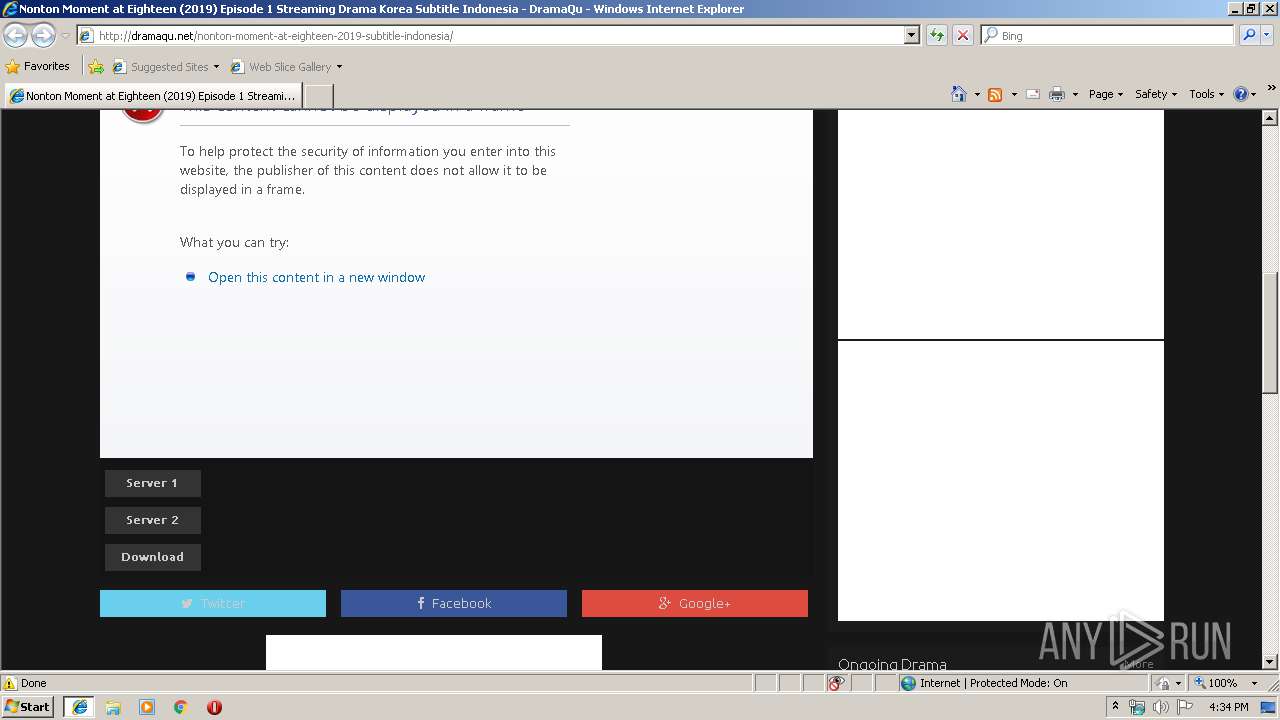Expand the command bar overflow chevron

1271,90
